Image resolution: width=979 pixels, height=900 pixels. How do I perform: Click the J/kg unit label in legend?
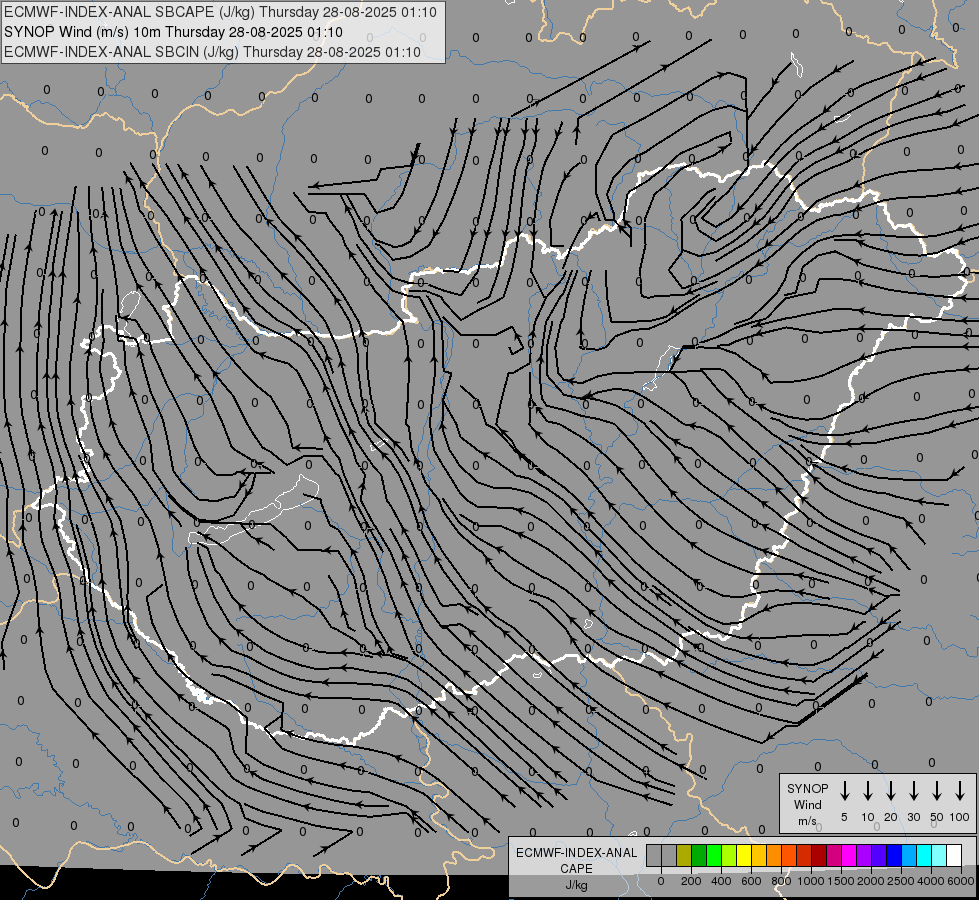pyautogui.click(x=576, y=885)
